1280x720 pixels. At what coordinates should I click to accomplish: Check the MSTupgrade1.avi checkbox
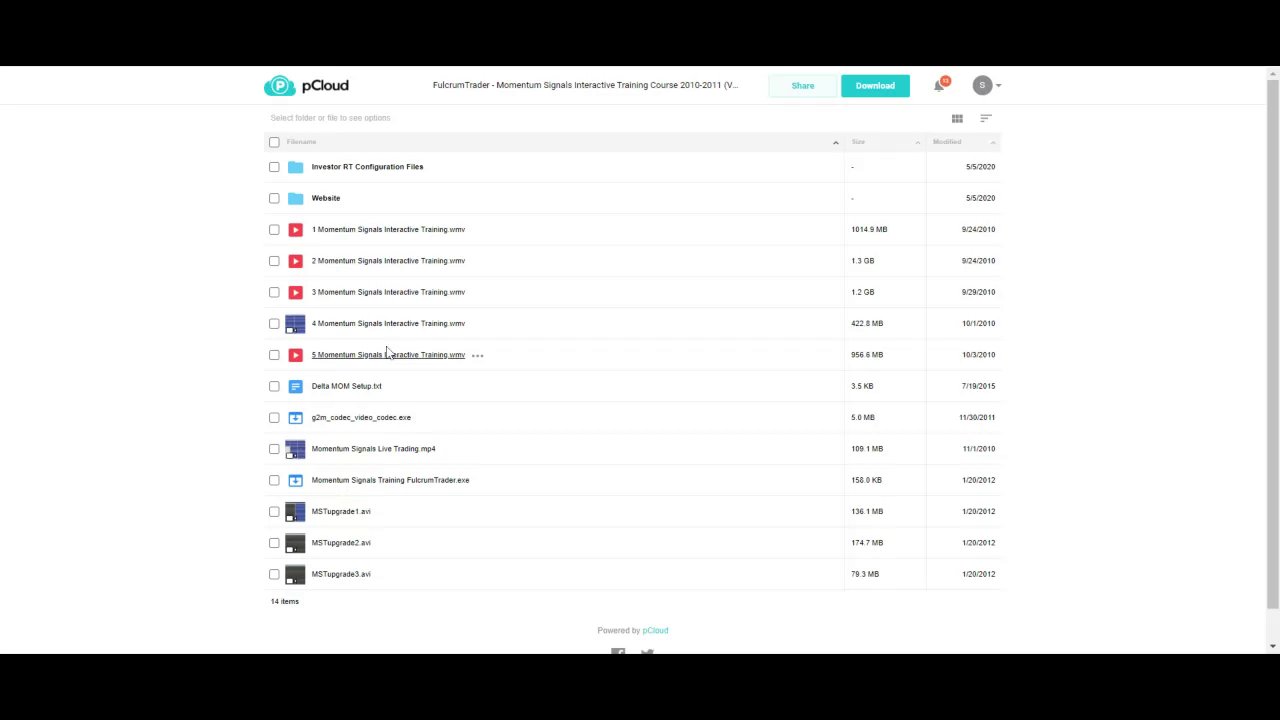(x=274, y=512)
